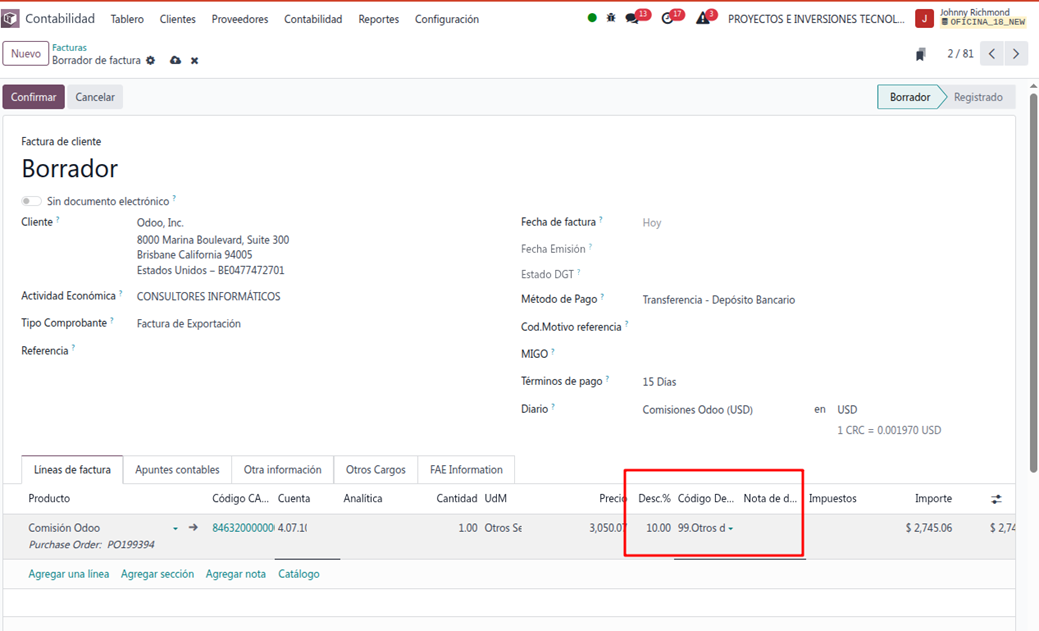This screenshot has height=631, width=1039.
Task: Discard changes with the X icon
Action: (x=195, y=61)
